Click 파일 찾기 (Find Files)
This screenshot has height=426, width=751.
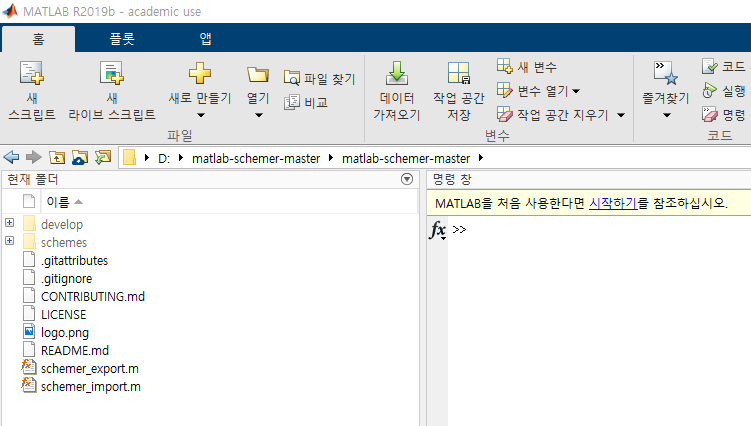click(x=319, y=78)
